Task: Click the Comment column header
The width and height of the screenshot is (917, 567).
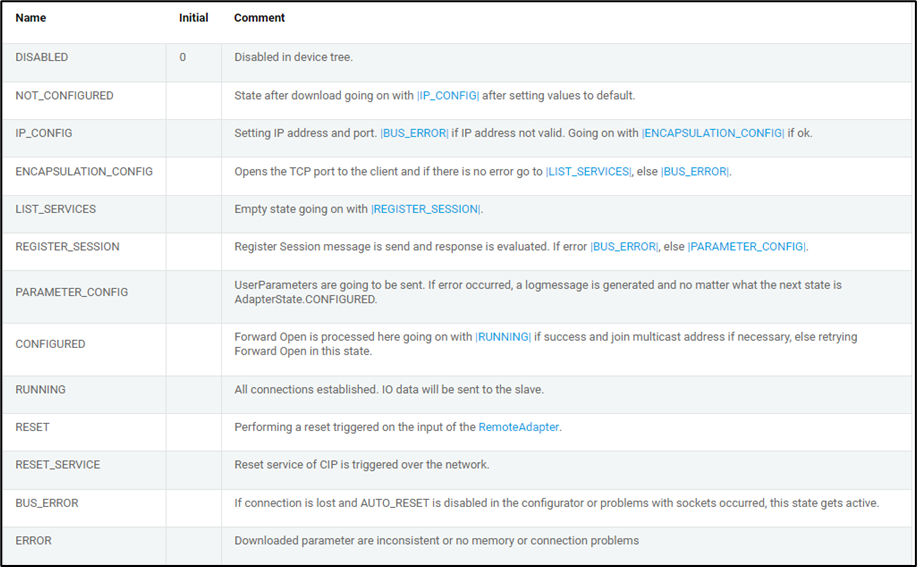Action: (x=259, y=18)
